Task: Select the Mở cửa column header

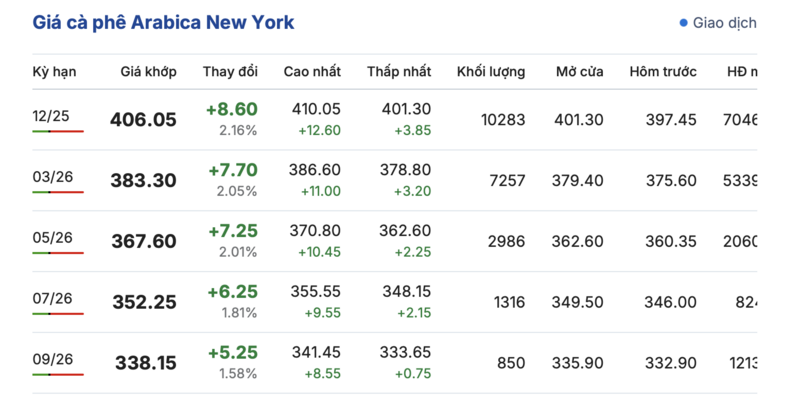Action: [x=579, y=72]
